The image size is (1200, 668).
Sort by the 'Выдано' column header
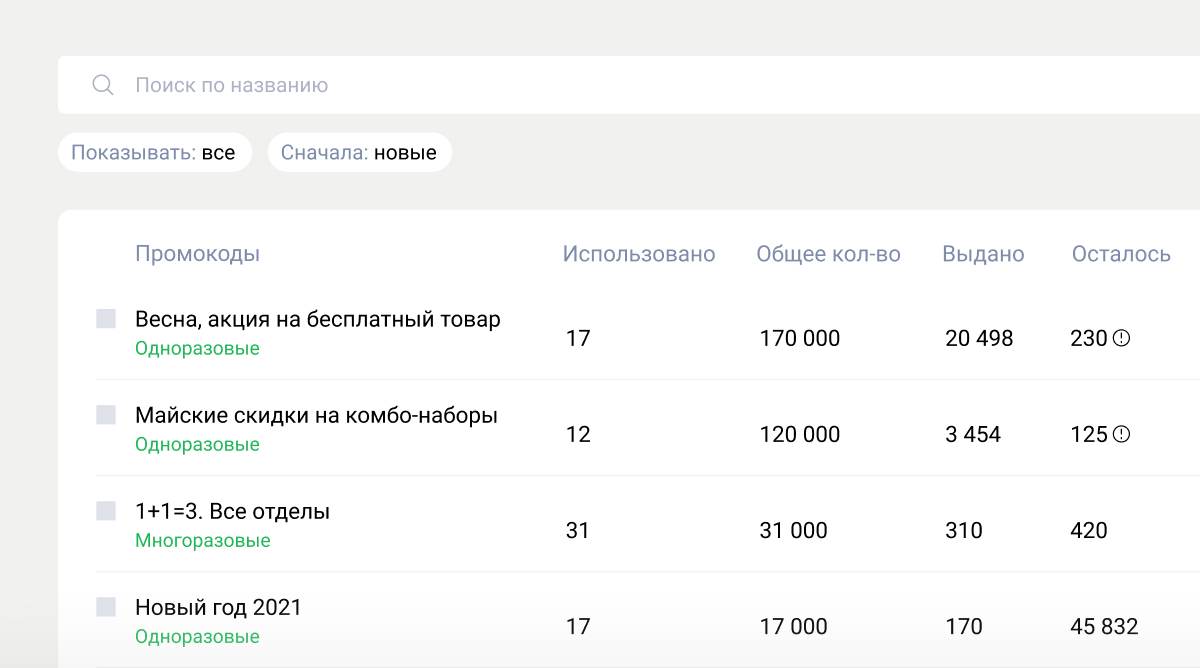983,254
